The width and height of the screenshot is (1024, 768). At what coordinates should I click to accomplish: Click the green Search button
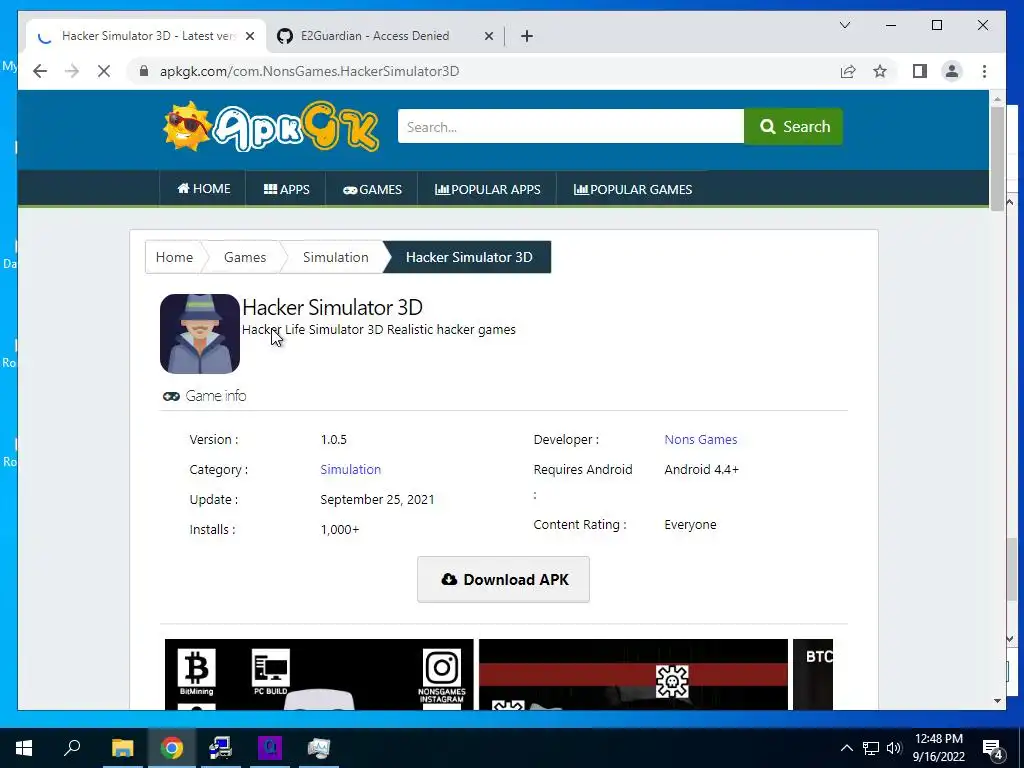(x=793, y=126)
